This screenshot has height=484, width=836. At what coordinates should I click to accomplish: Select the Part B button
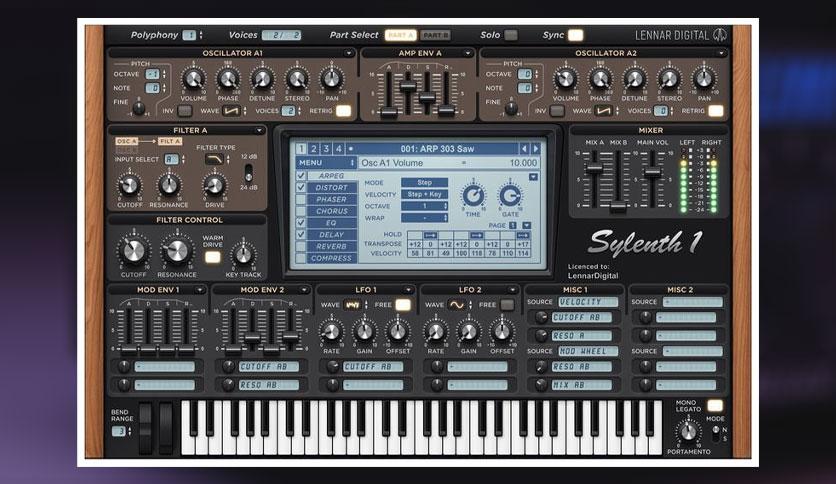point(435,35)
